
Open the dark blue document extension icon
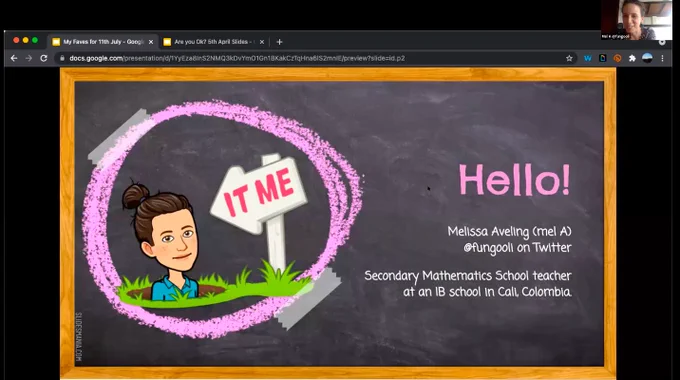(602, 58)
